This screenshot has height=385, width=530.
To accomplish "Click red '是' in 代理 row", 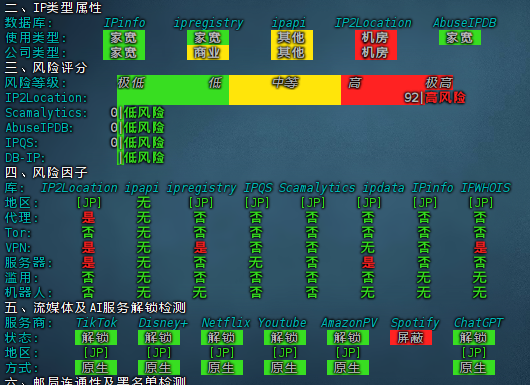I will (x=88, y=217).
